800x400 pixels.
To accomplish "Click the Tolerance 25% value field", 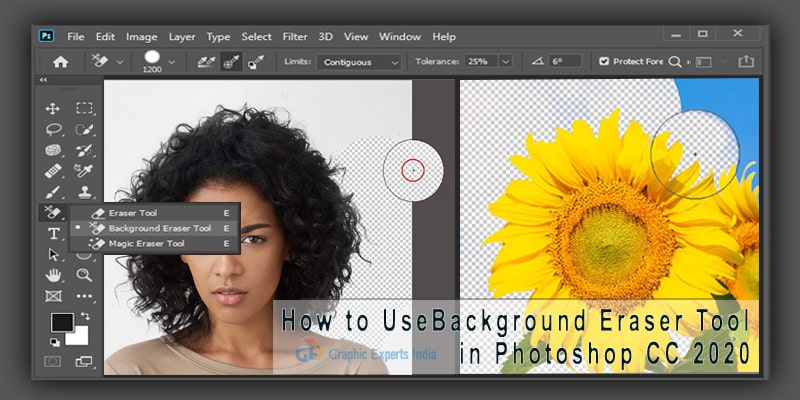I will coord(479,62).
